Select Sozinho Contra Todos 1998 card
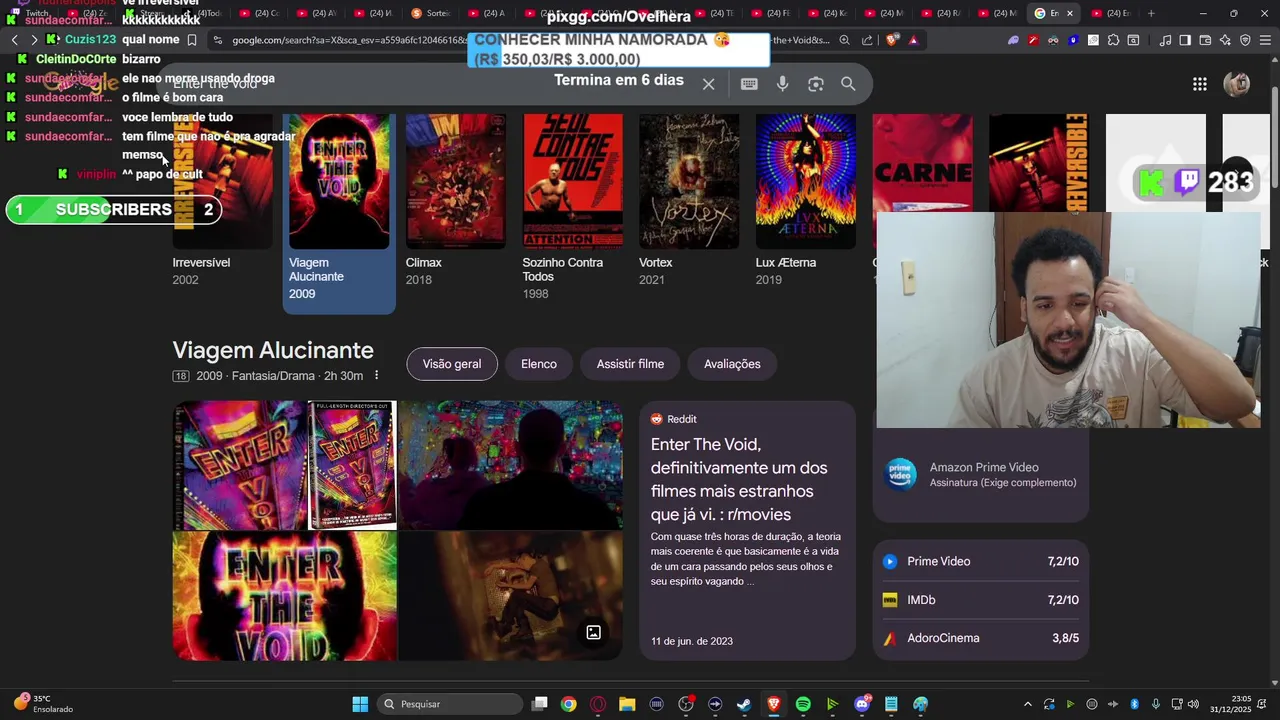Image resolution: width=1280 pixels, height=720 pixels. [572, 207]
